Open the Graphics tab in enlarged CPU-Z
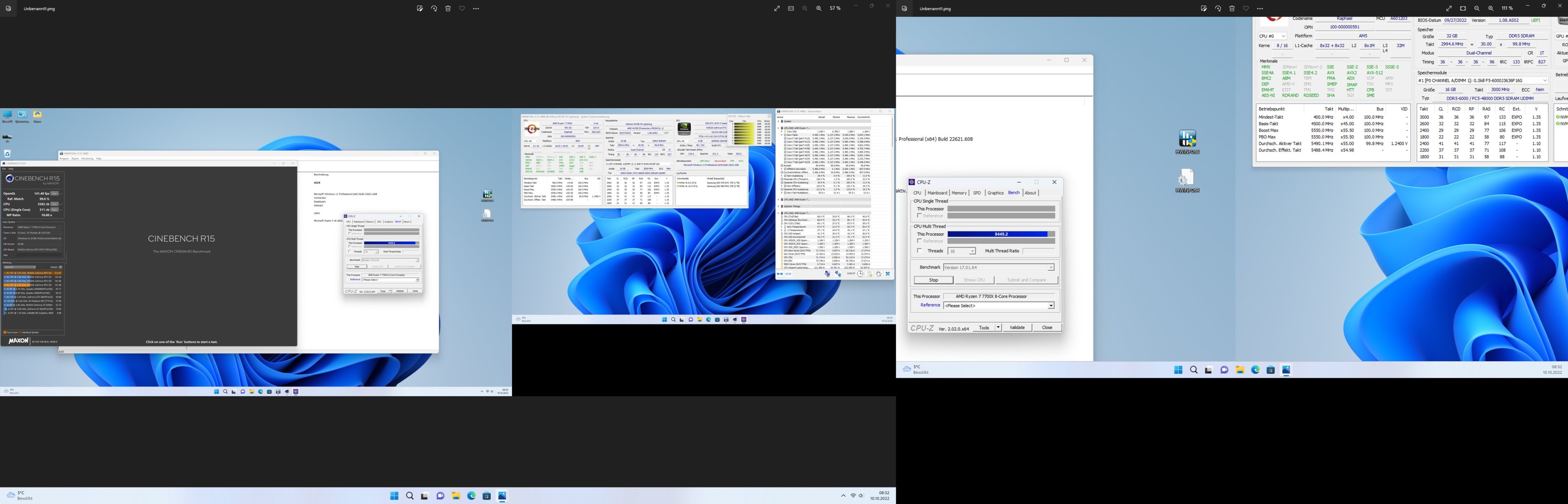The width and height of the screenshot is (1568, 504). click(995, 193)
